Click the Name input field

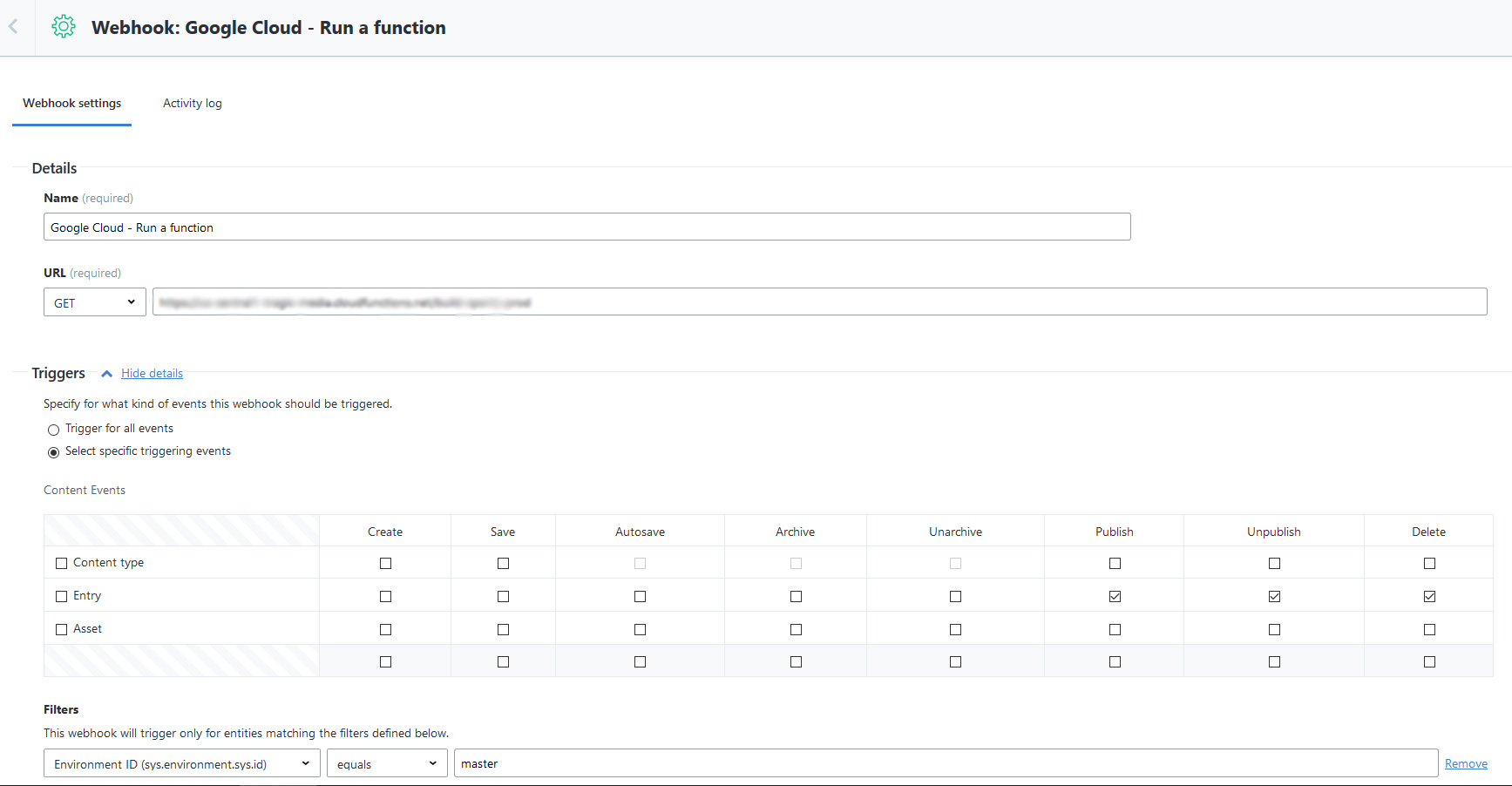click(x=586, y=227)
